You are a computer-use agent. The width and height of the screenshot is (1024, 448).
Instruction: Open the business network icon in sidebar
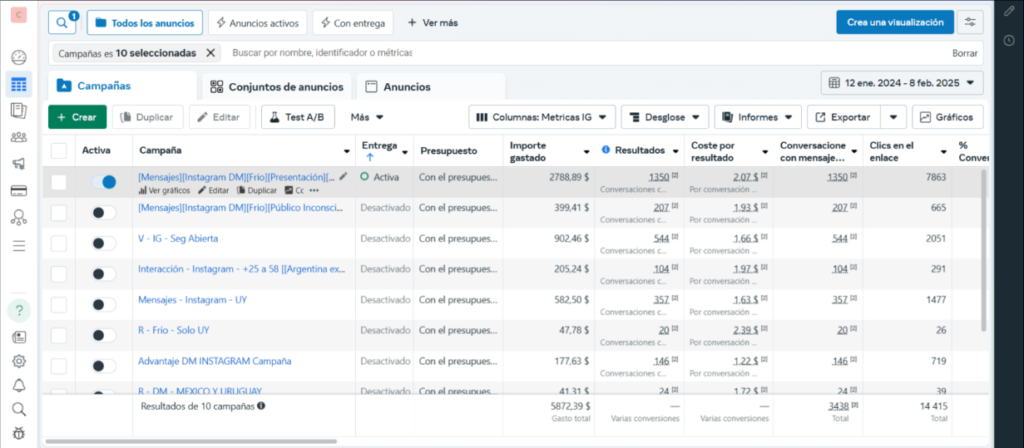tap(19, 217)
